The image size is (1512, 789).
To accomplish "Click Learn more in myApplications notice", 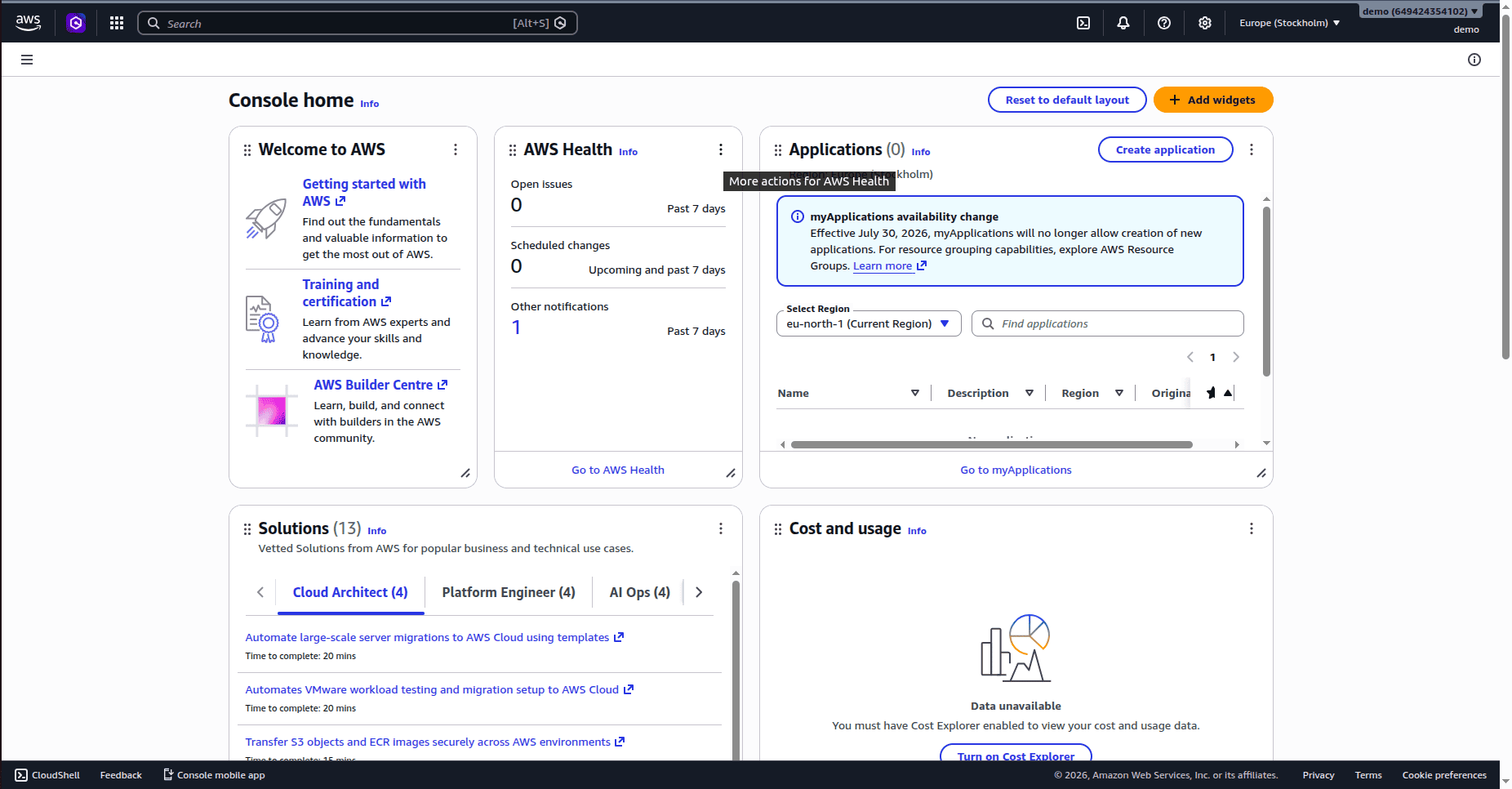I will 890,265.
